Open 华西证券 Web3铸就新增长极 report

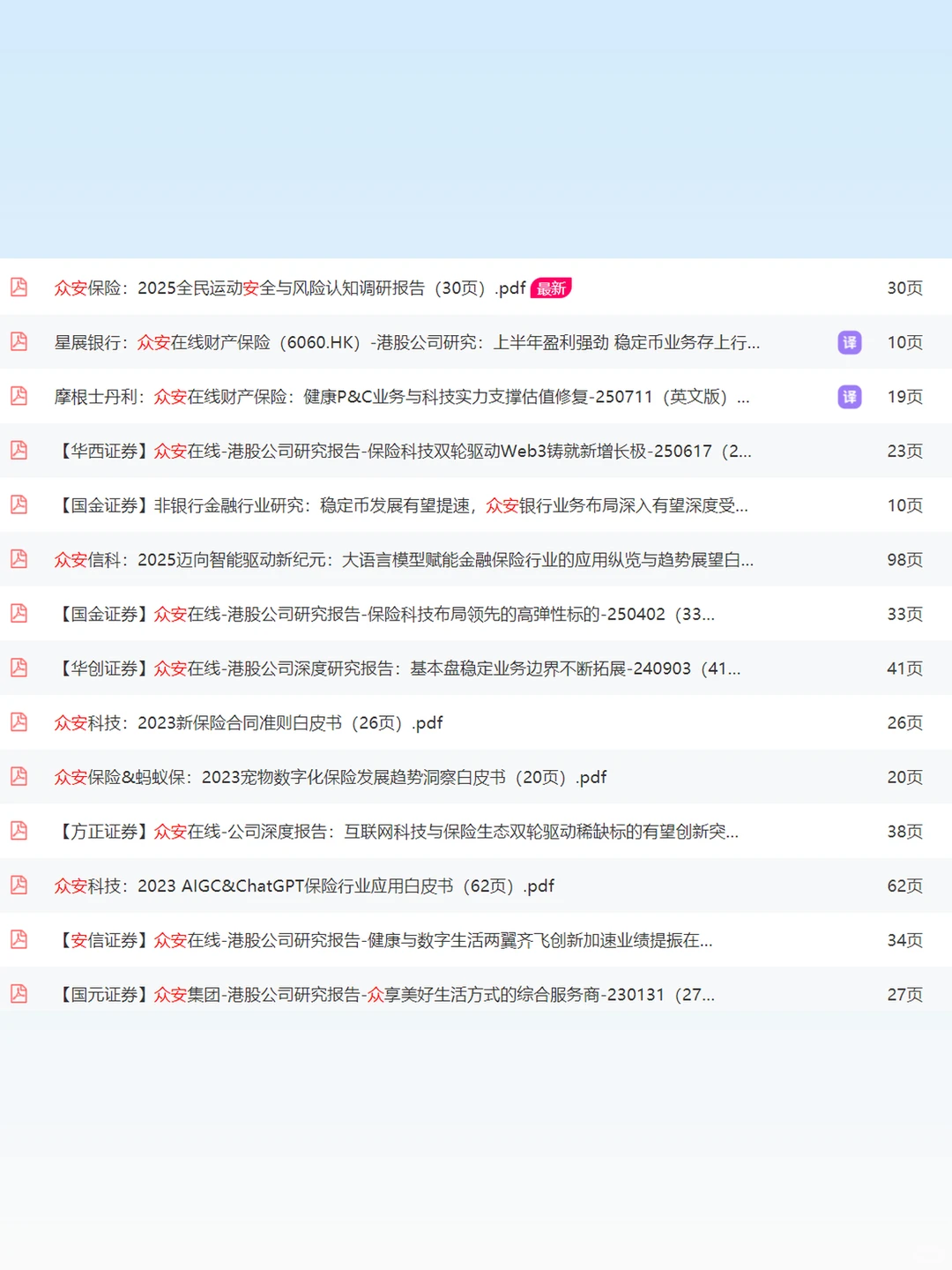click(403, 451)
